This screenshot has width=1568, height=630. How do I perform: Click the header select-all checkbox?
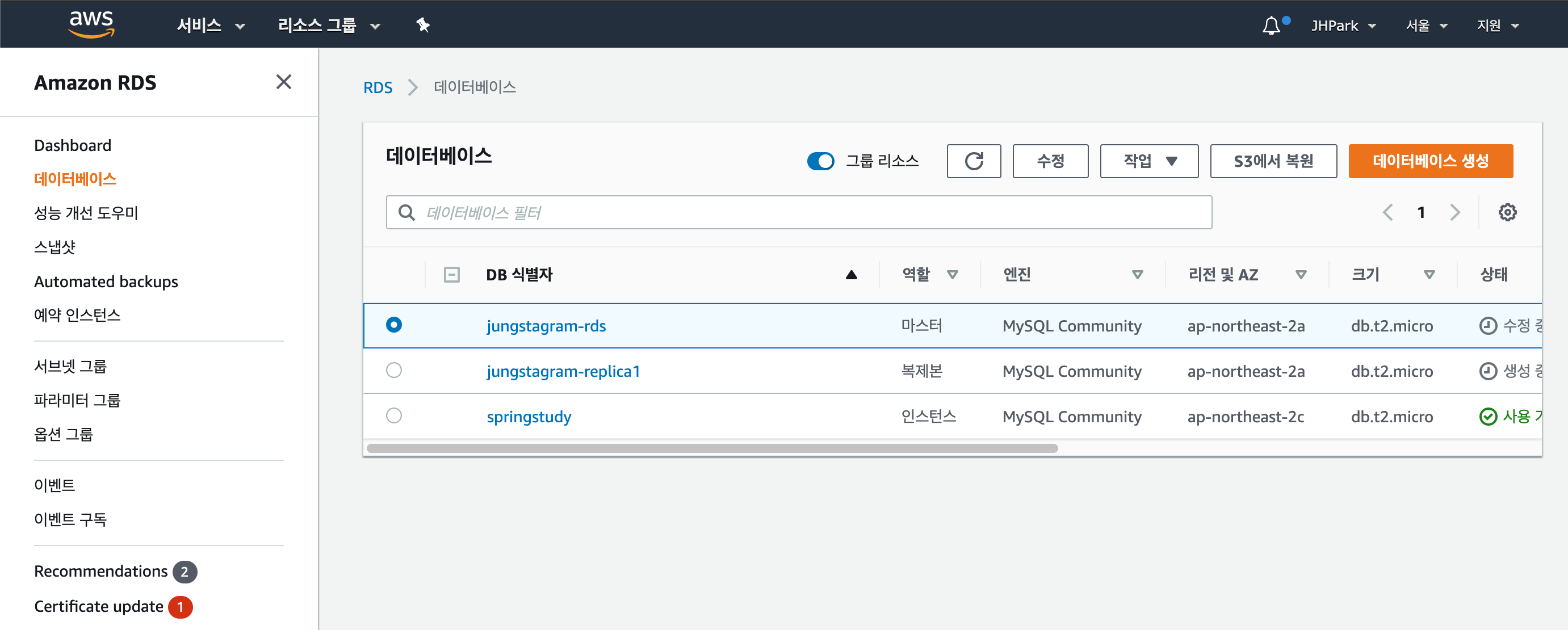click(x=452, y=275)
